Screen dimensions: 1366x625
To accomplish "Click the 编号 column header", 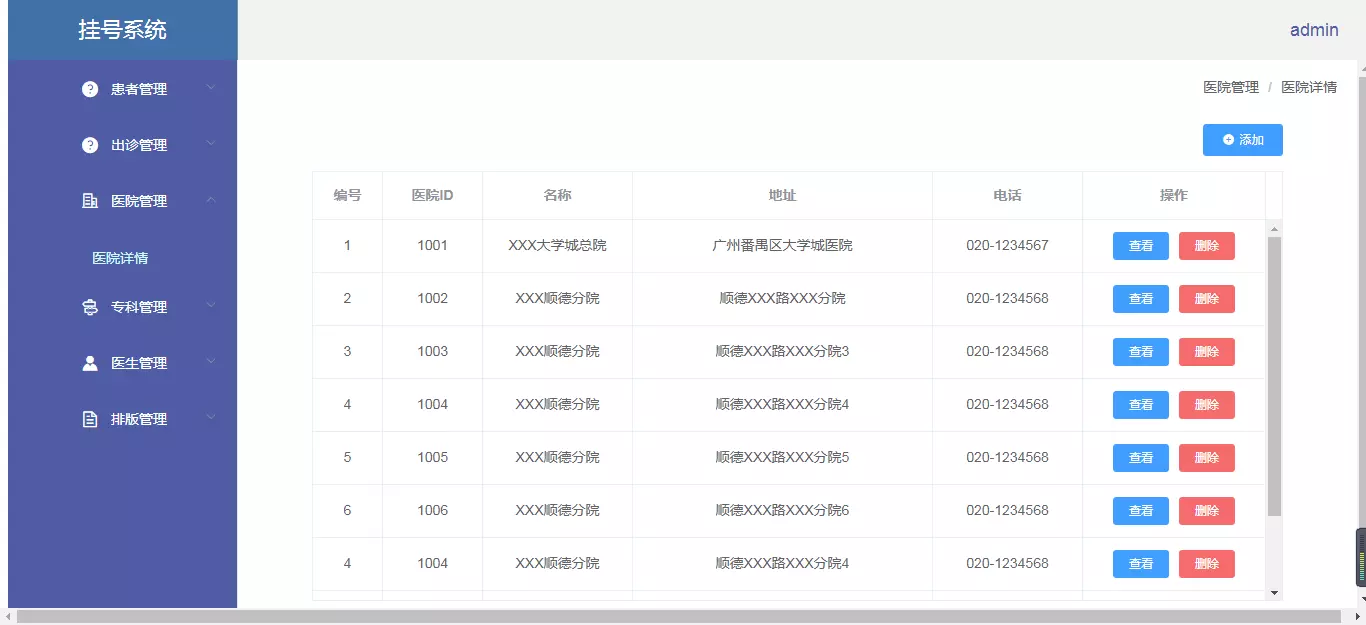I will (347, 195).
